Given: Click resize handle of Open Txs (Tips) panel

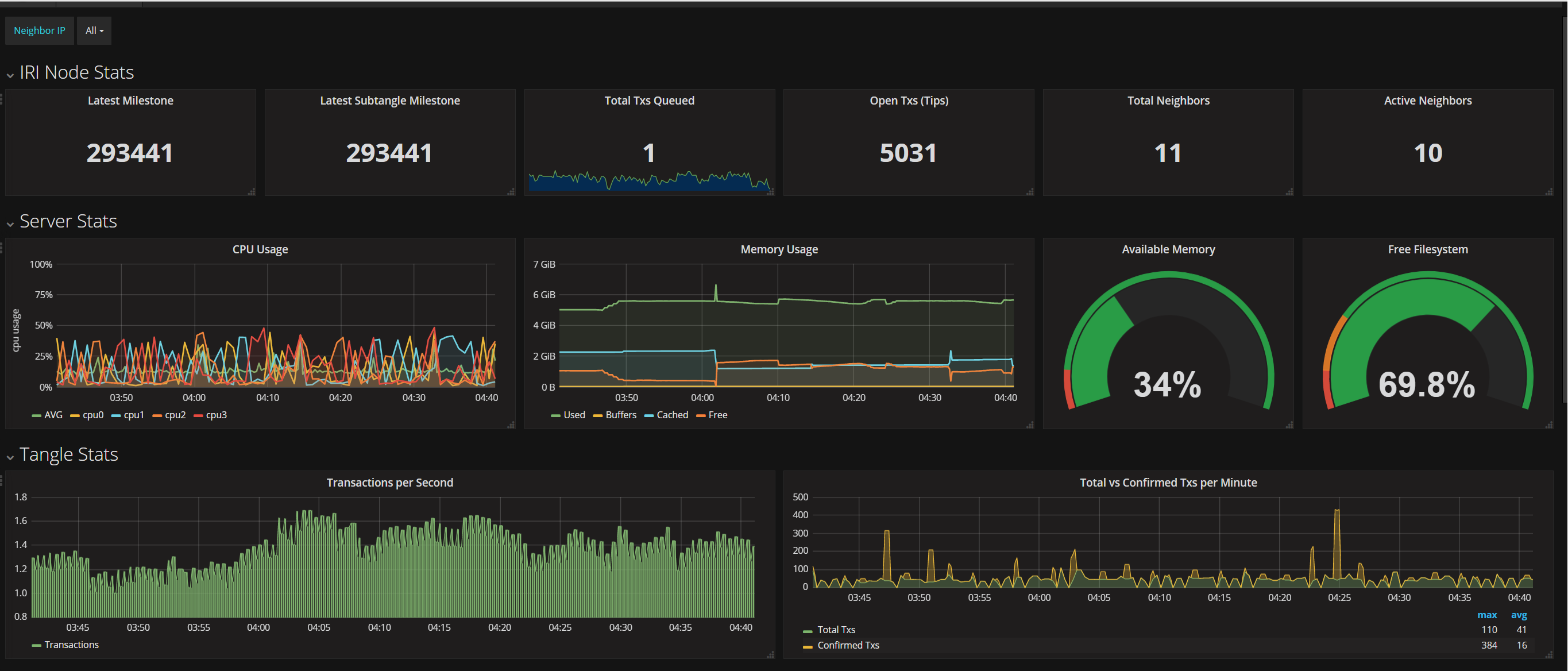Looking at the screenshot, I should click(x=1029, y=192).
